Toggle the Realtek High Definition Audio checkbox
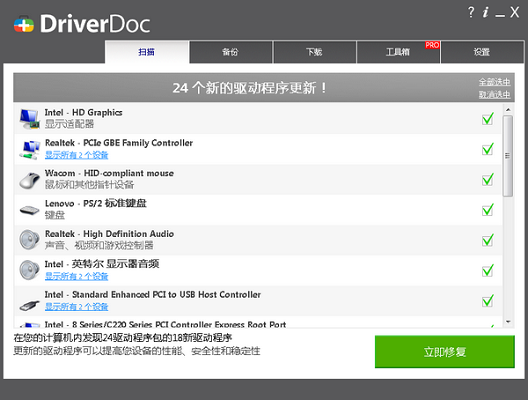 [x=488, y=240]
